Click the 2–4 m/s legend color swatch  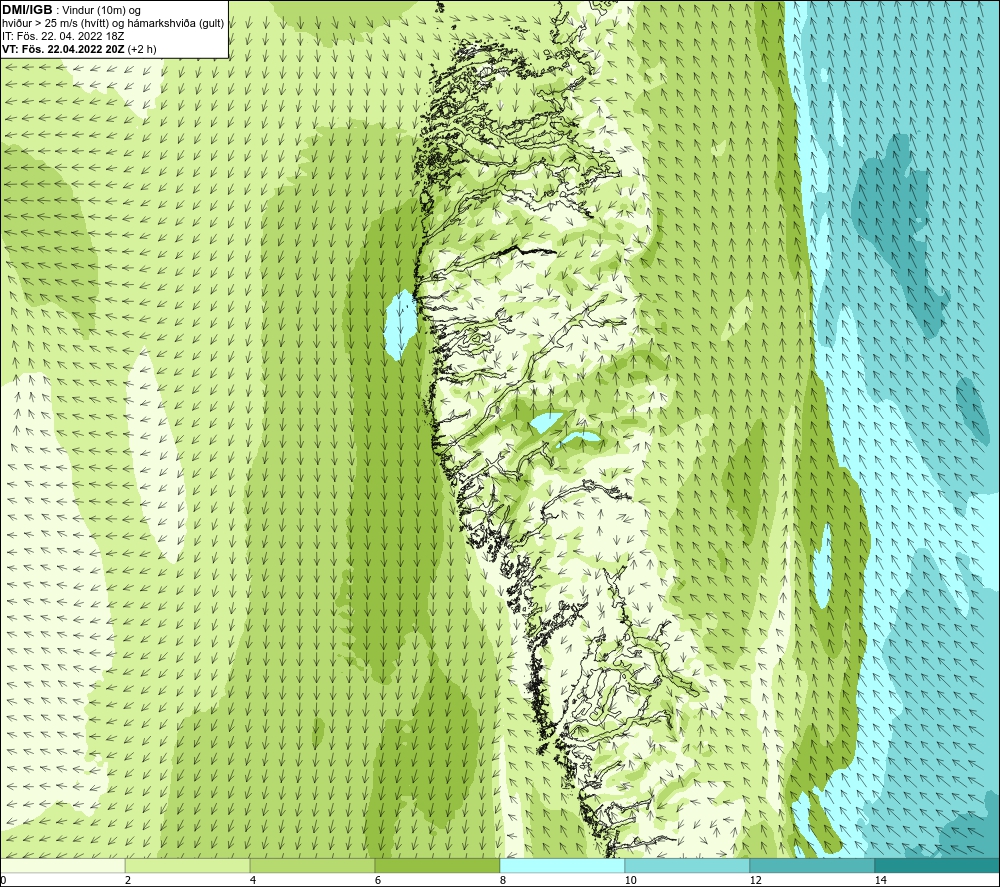(188, 865)
